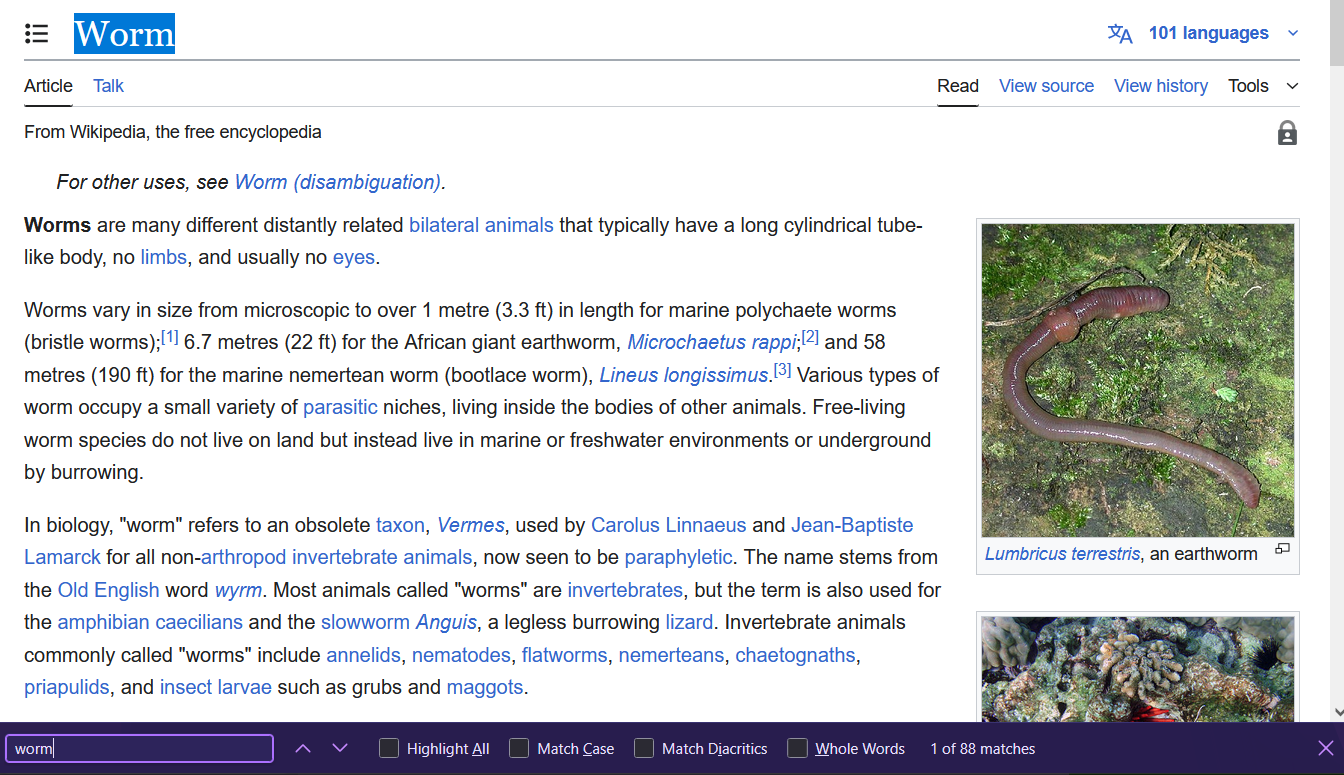Open the maggots link
The image size is (1344, 775).
pos(485,687)
